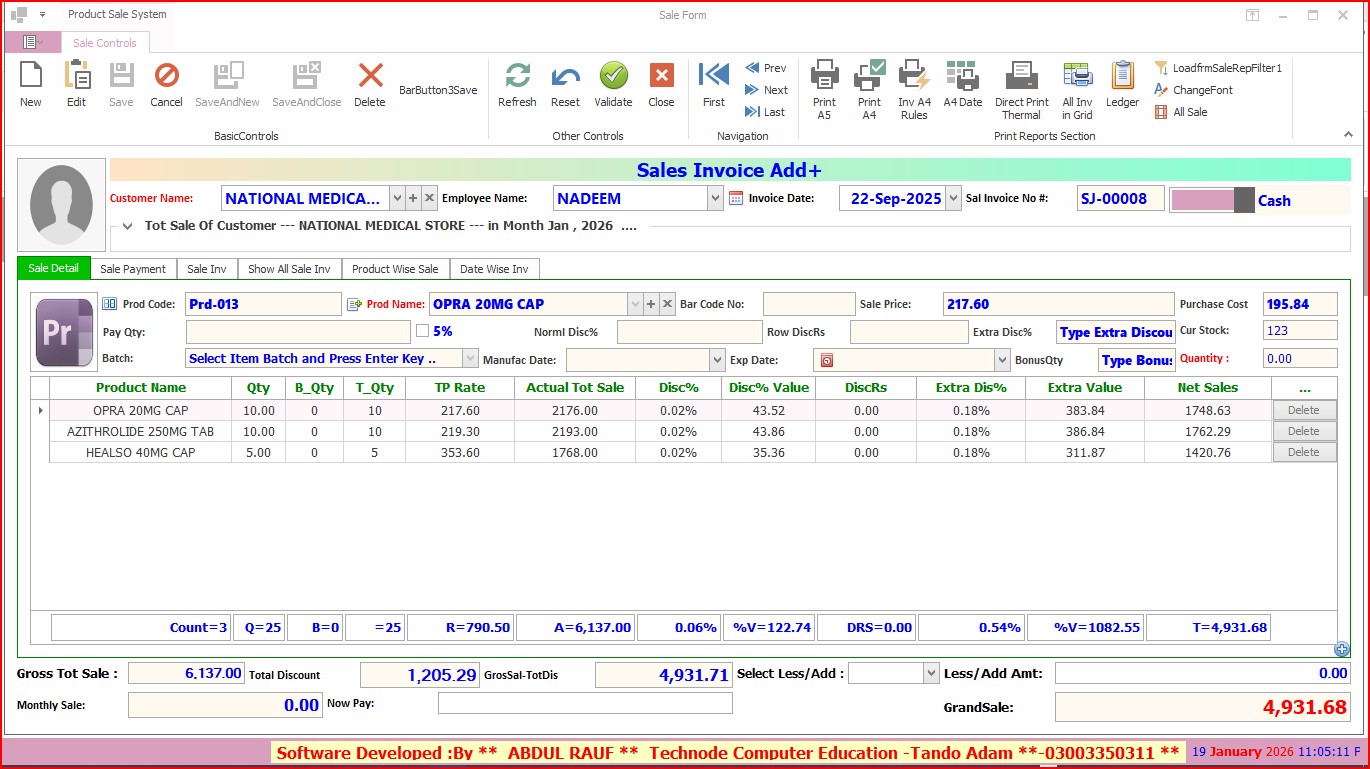
Task: Go to First record navigation icon
Action: [x=714, y=76]
